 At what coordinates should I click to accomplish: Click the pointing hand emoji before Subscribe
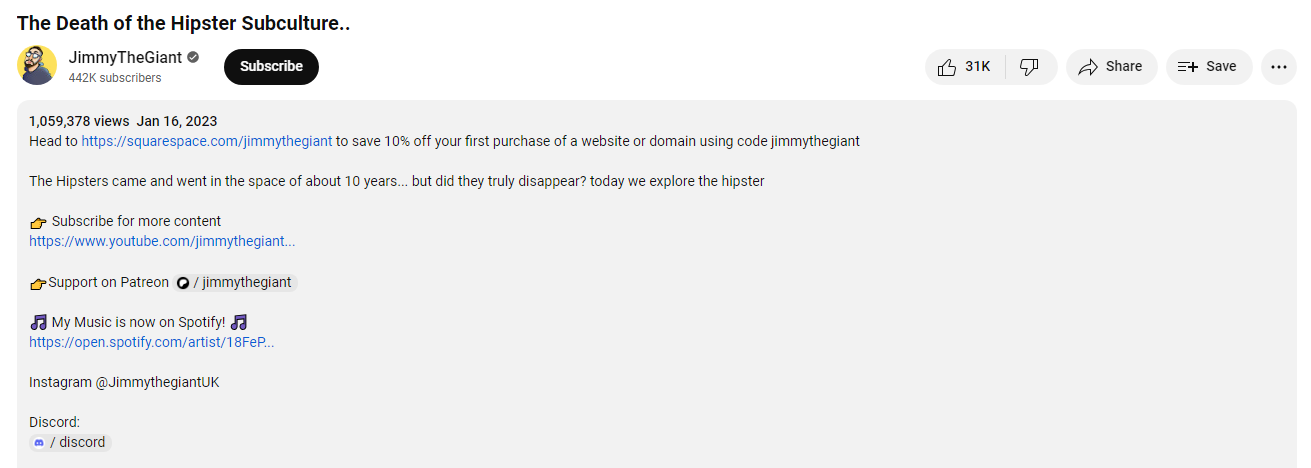pyautogui.click(x=39, y=222)
